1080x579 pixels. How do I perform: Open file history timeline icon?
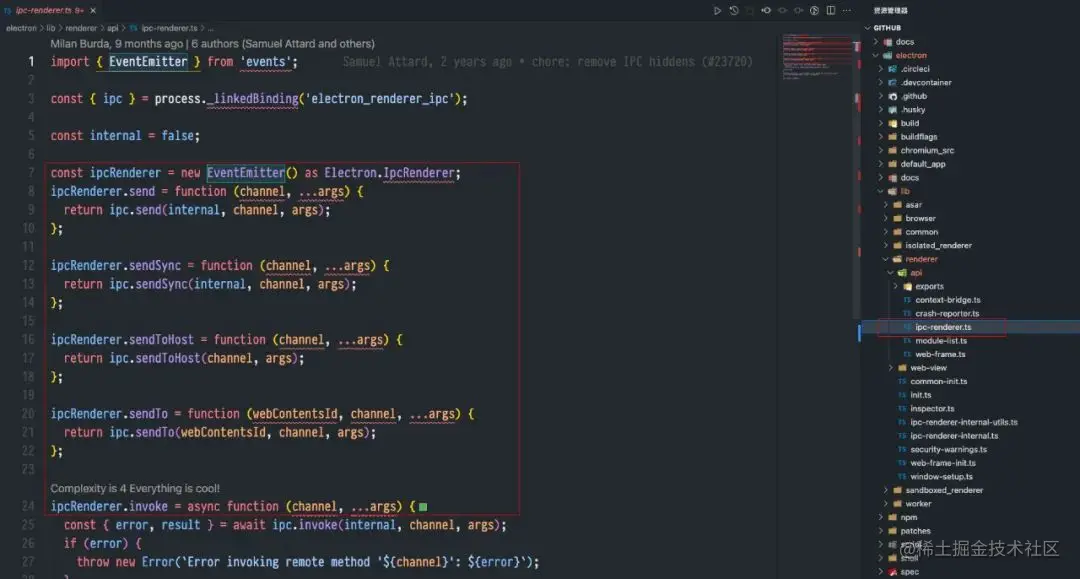(734, 10)
